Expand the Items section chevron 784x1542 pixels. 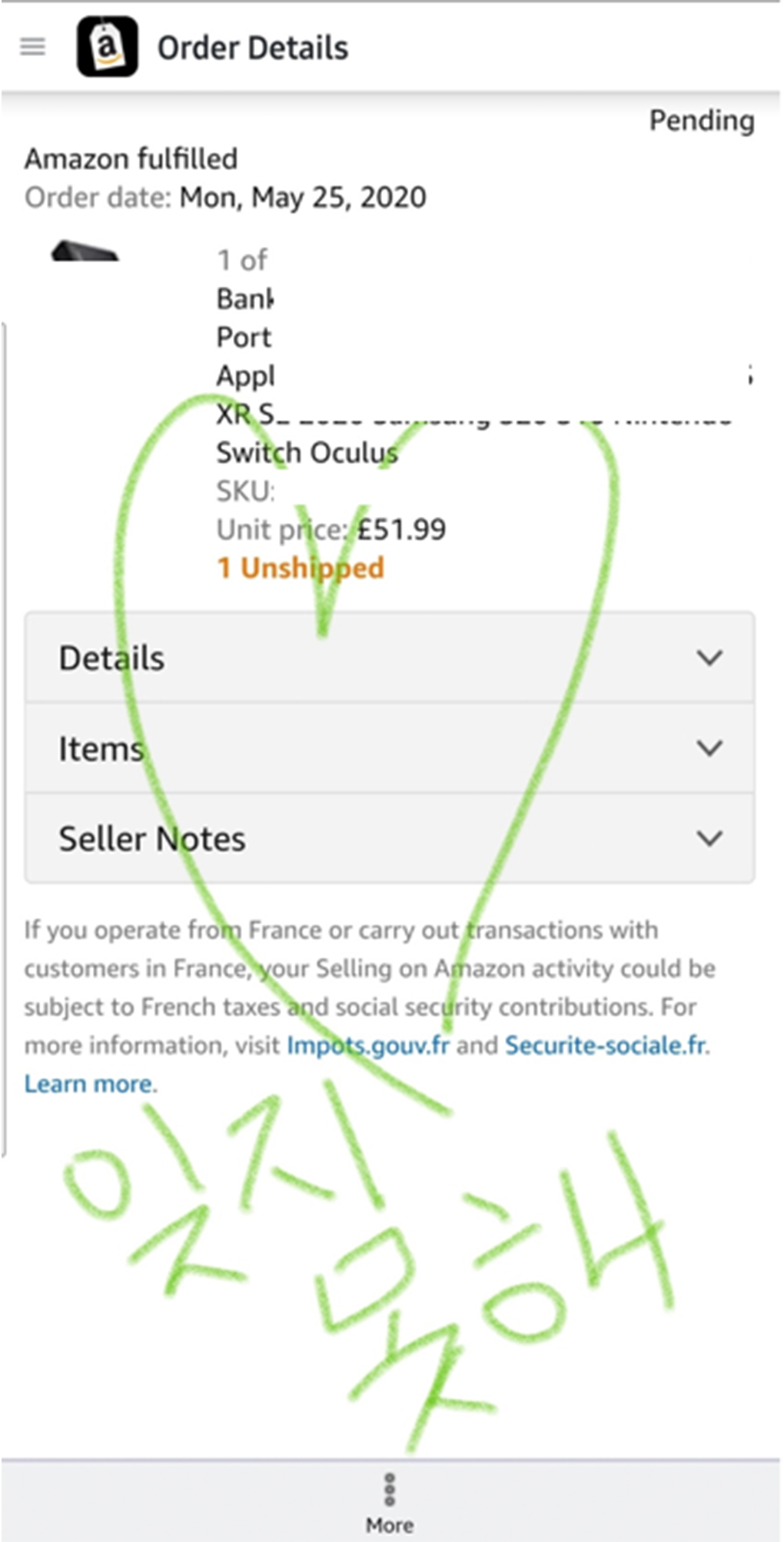coord(709,748)
